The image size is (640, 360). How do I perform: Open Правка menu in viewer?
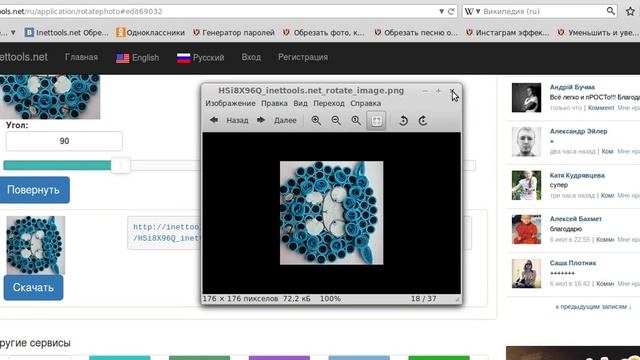pyautogui.click(x=274, y=103)
